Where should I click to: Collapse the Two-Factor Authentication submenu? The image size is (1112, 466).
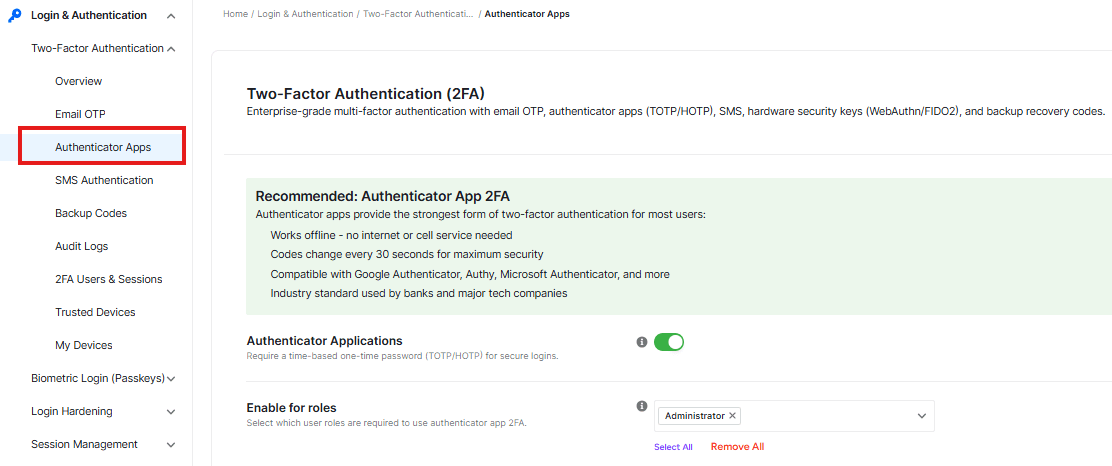point(172,48)
